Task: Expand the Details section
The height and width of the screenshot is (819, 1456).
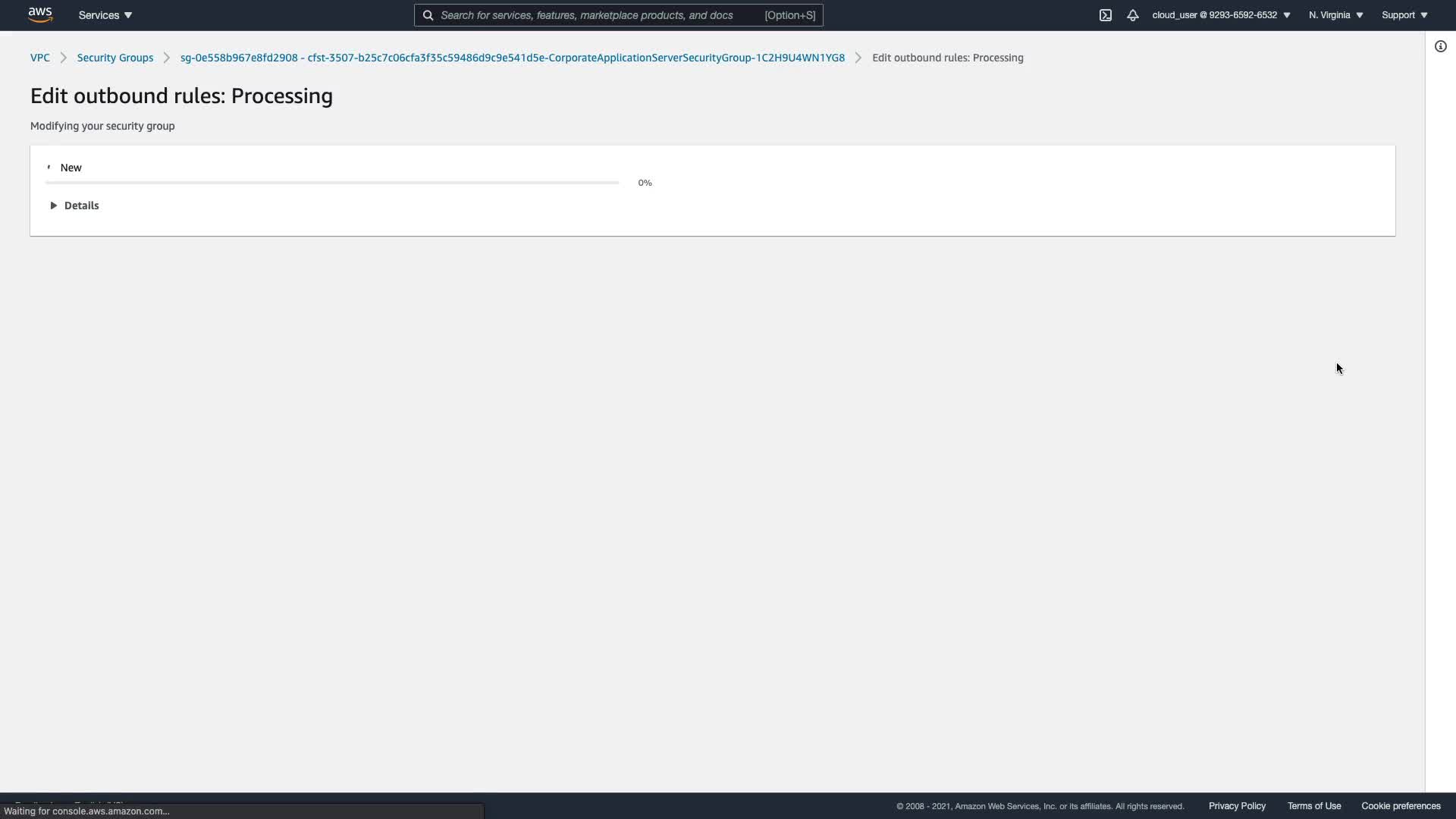Action: coord(74,206)
